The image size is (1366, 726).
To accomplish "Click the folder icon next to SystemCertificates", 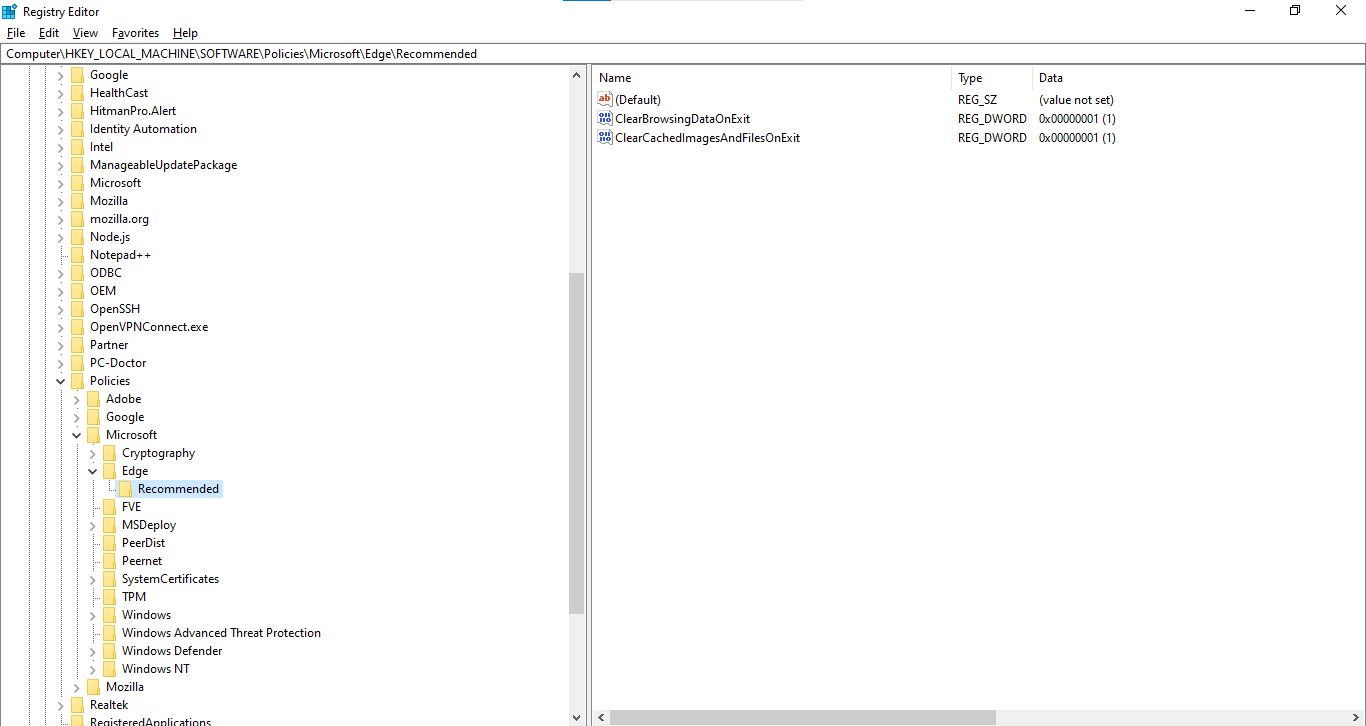I will pyautogui.click(x=109, y=579).
